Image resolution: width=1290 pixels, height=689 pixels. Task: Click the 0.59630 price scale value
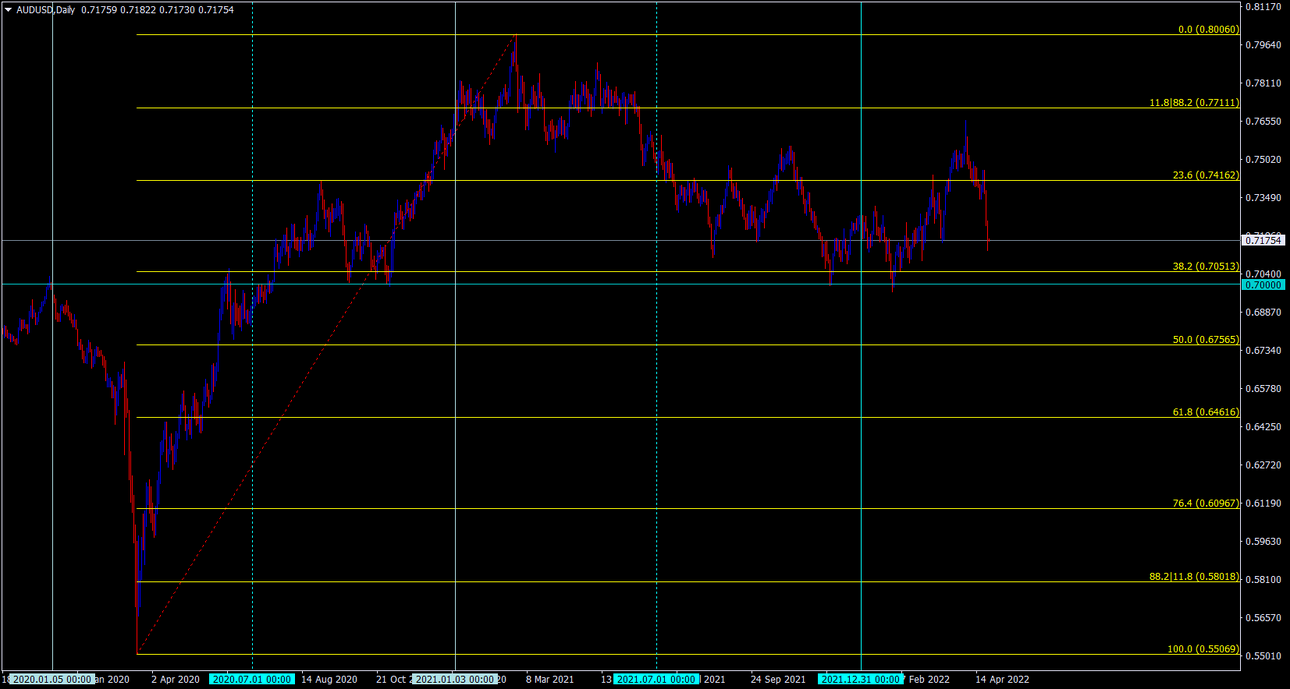[x=1263, y=541]
